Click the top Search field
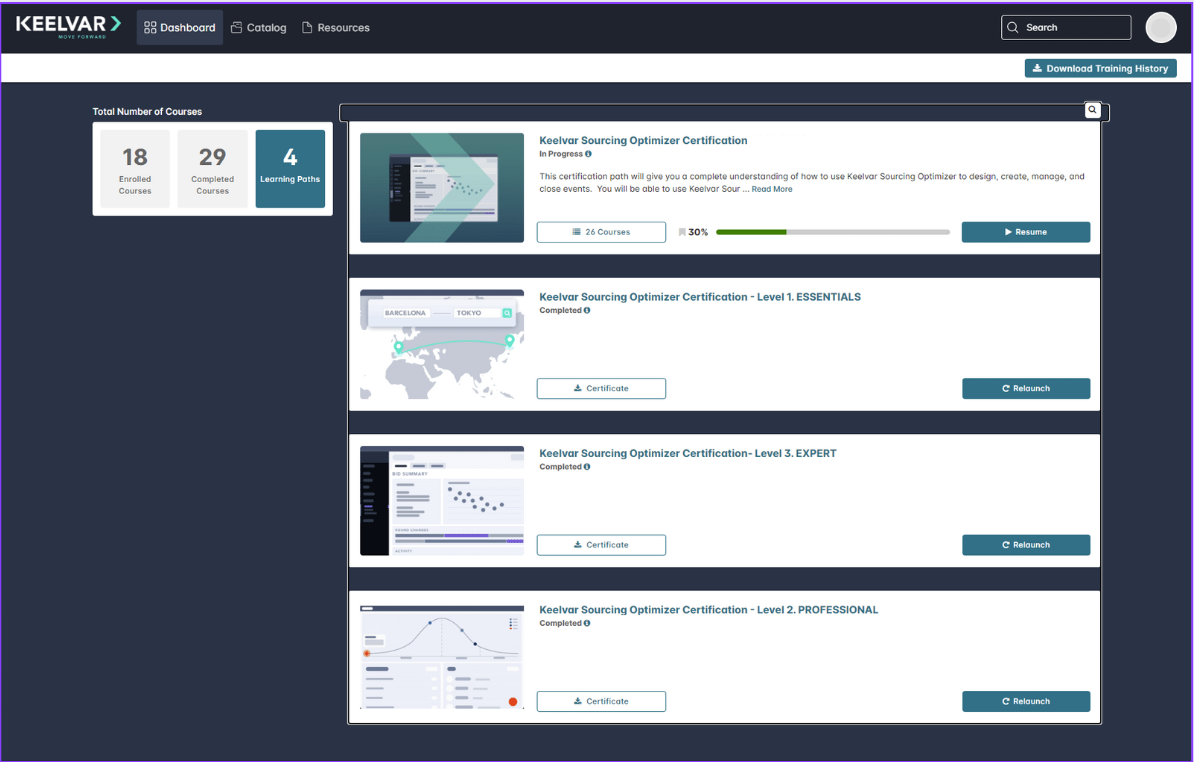Screen dimensions: 1194x762 1066,27
